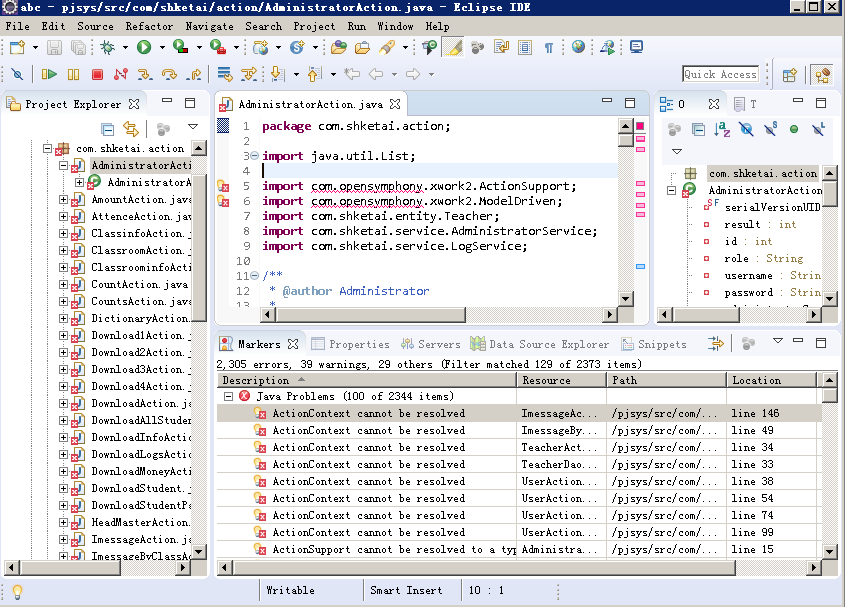Click the Suspend pause button
Screen dimensions: 845x607
pos(73,74)
